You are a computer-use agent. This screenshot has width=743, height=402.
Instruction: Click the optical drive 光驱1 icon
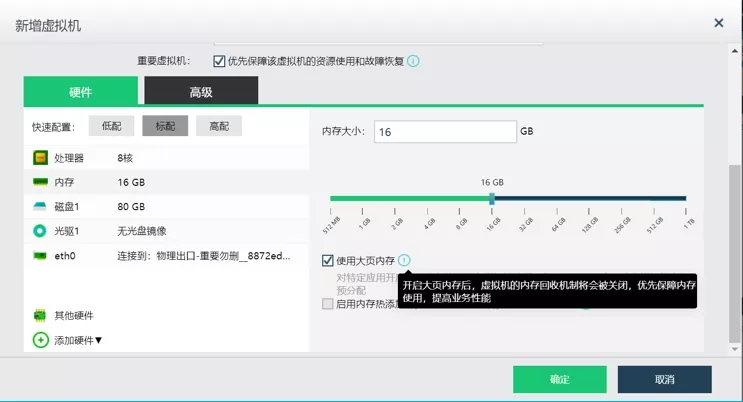click(x=40, y=231)
